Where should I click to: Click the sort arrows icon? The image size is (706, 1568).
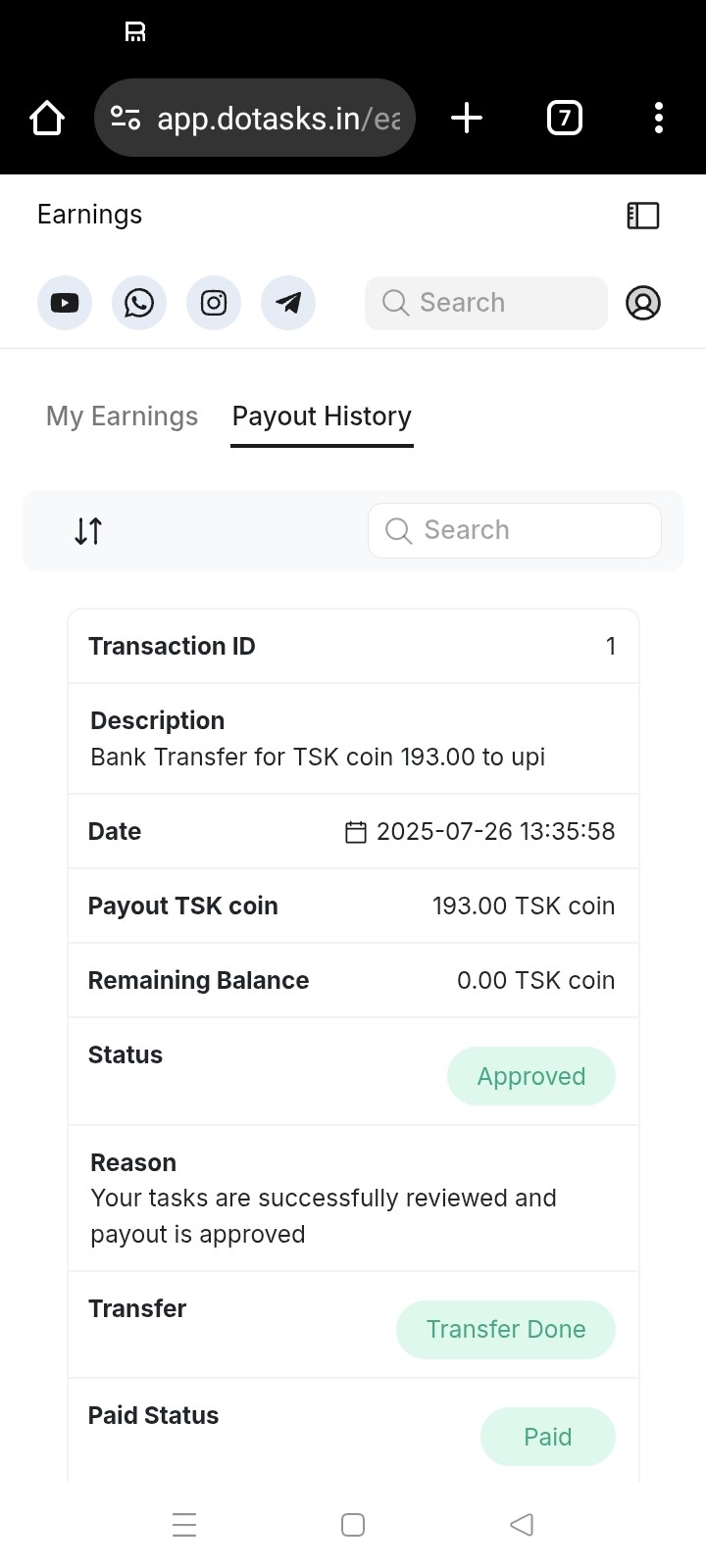[x=88, y=531]
